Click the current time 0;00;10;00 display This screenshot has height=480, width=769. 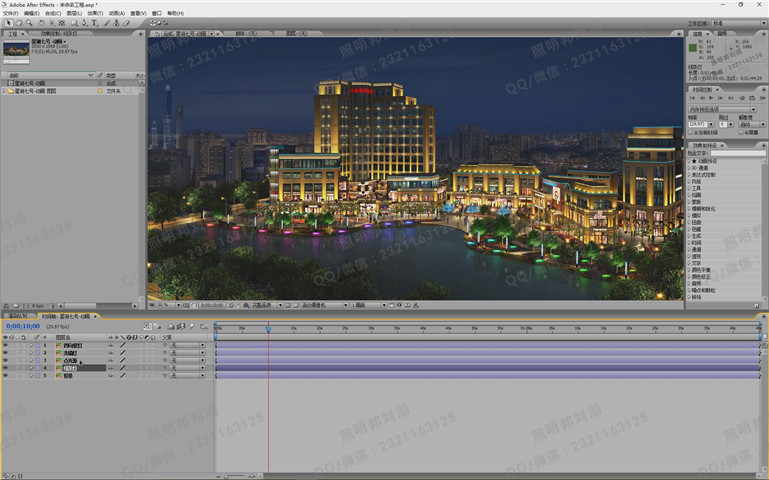pos(23,327)
